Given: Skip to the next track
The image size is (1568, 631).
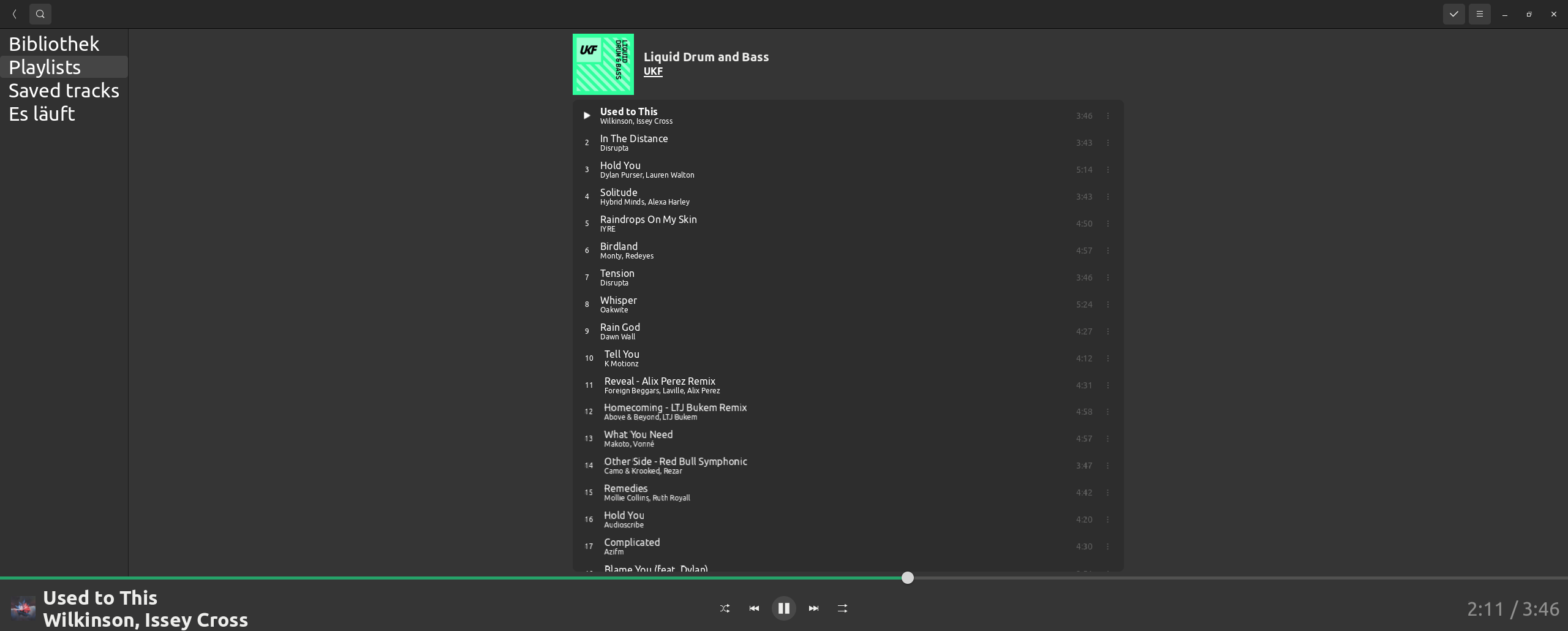Looking at the screenshot, I should tap(813, 608).
